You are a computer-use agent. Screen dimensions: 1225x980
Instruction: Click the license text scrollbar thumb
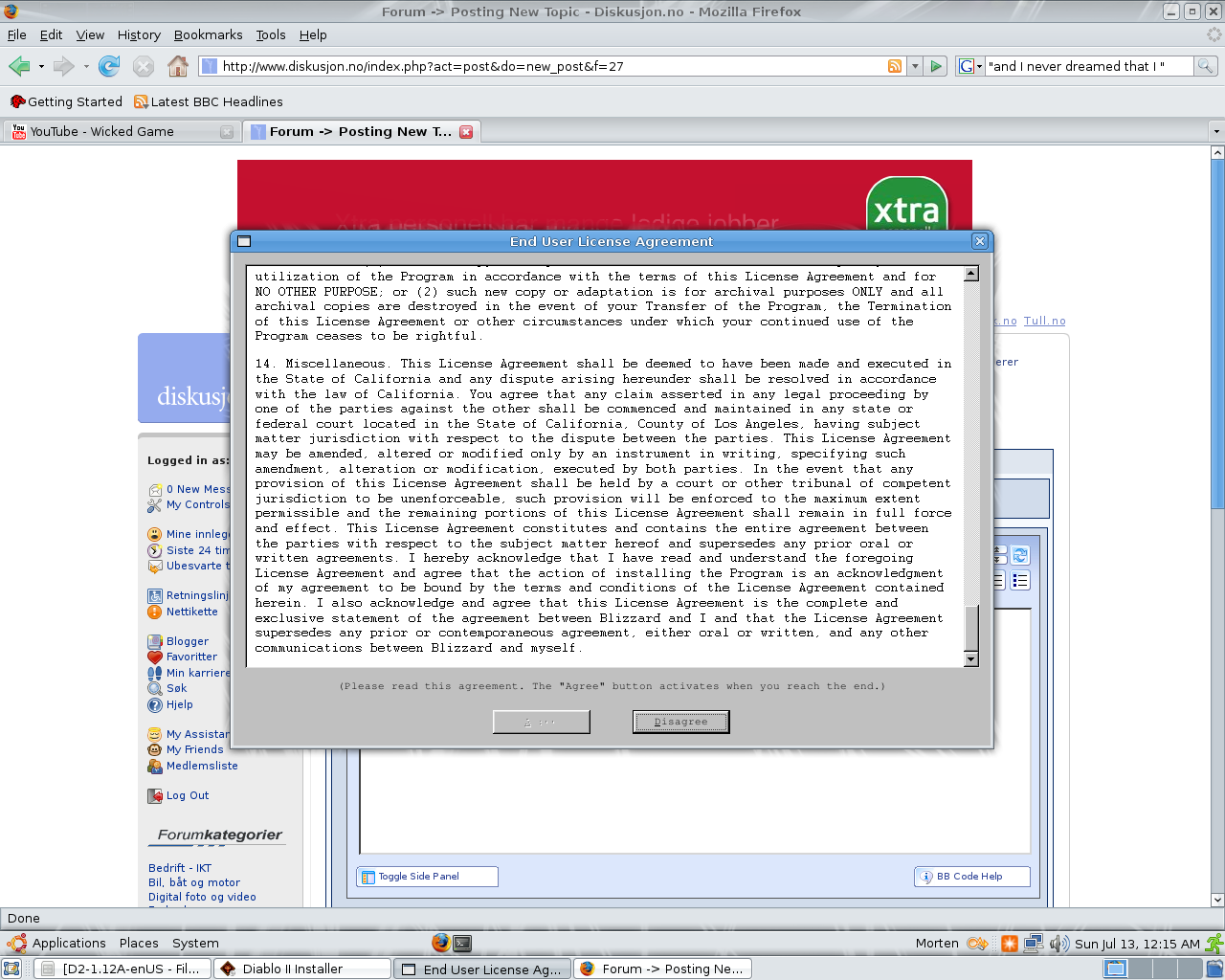[x=971, y=628]
